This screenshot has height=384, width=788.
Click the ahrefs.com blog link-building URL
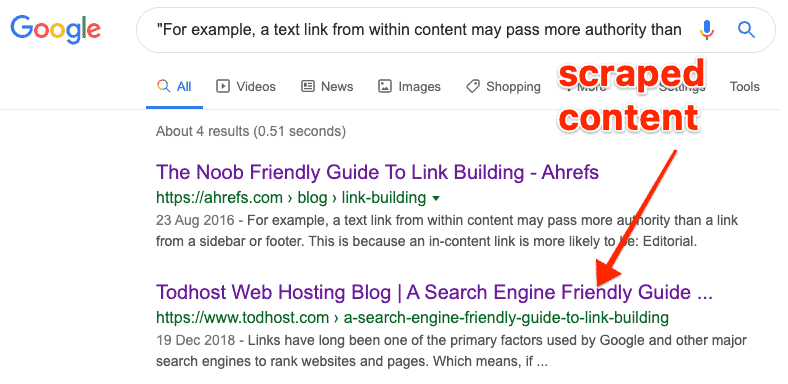291,198
